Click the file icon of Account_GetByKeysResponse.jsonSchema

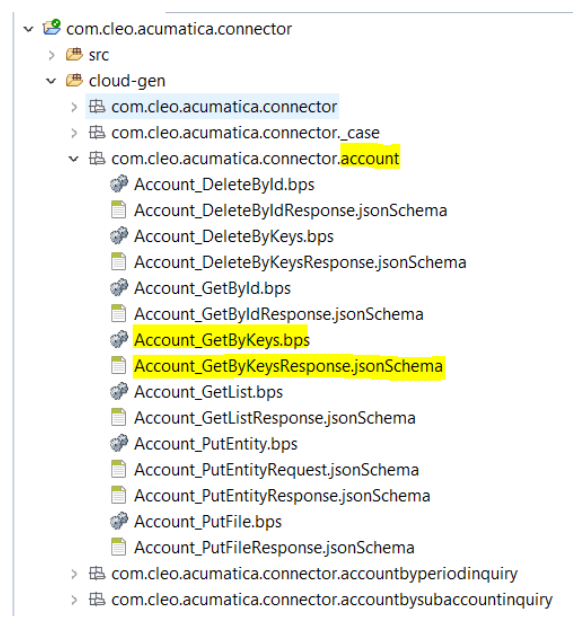118,365
